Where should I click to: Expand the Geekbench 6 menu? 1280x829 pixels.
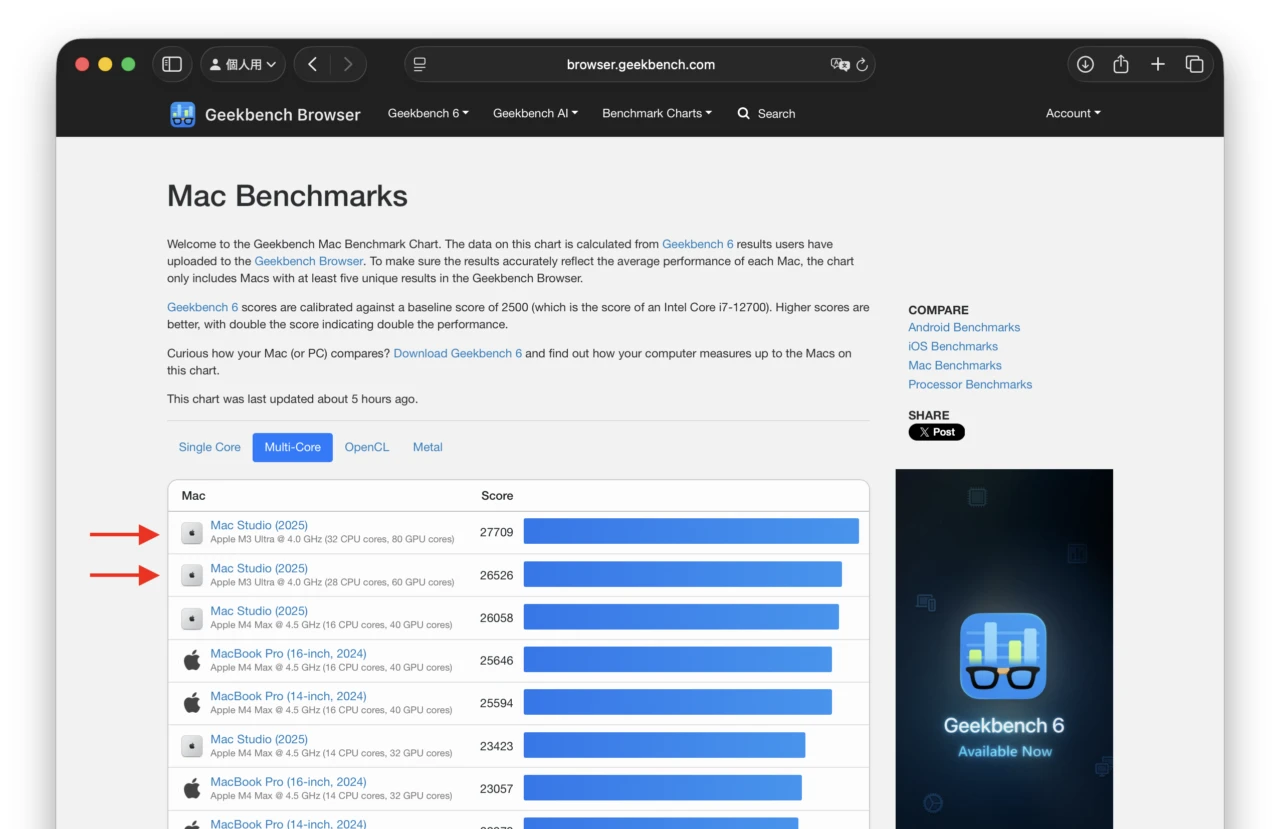tap(428, 113)
